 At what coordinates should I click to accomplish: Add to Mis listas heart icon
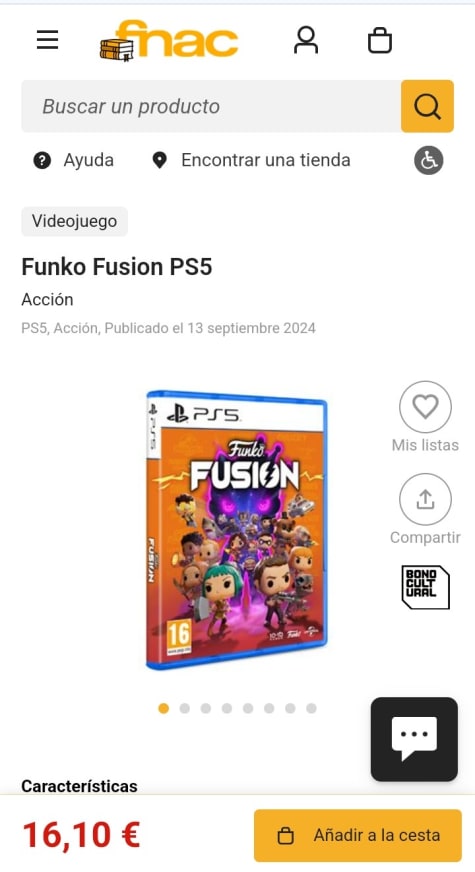point(425,407)
